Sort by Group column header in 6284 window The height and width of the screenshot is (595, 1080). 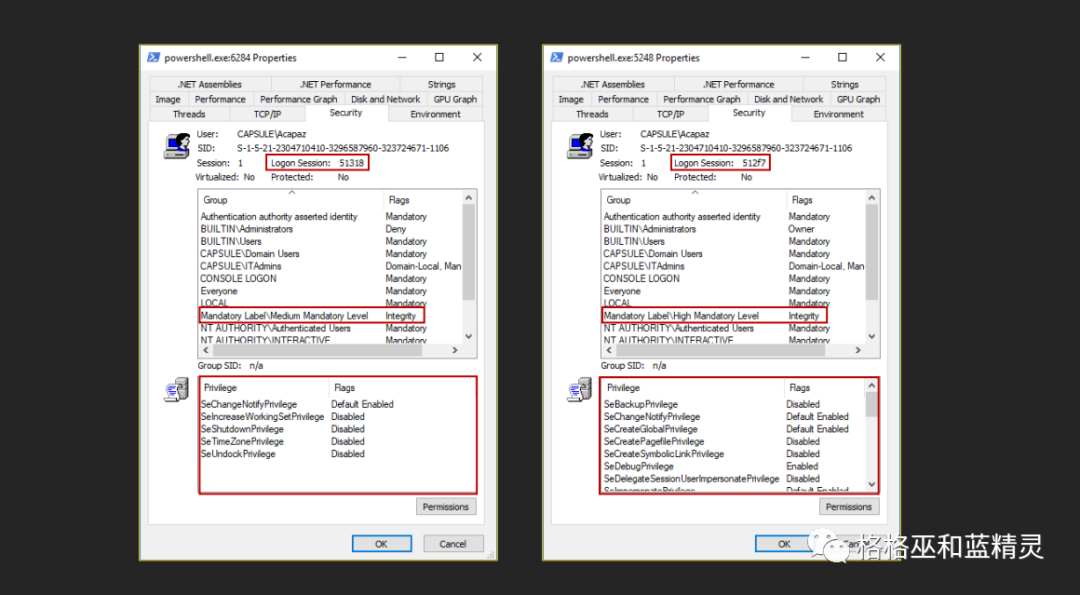click(291, 200)
